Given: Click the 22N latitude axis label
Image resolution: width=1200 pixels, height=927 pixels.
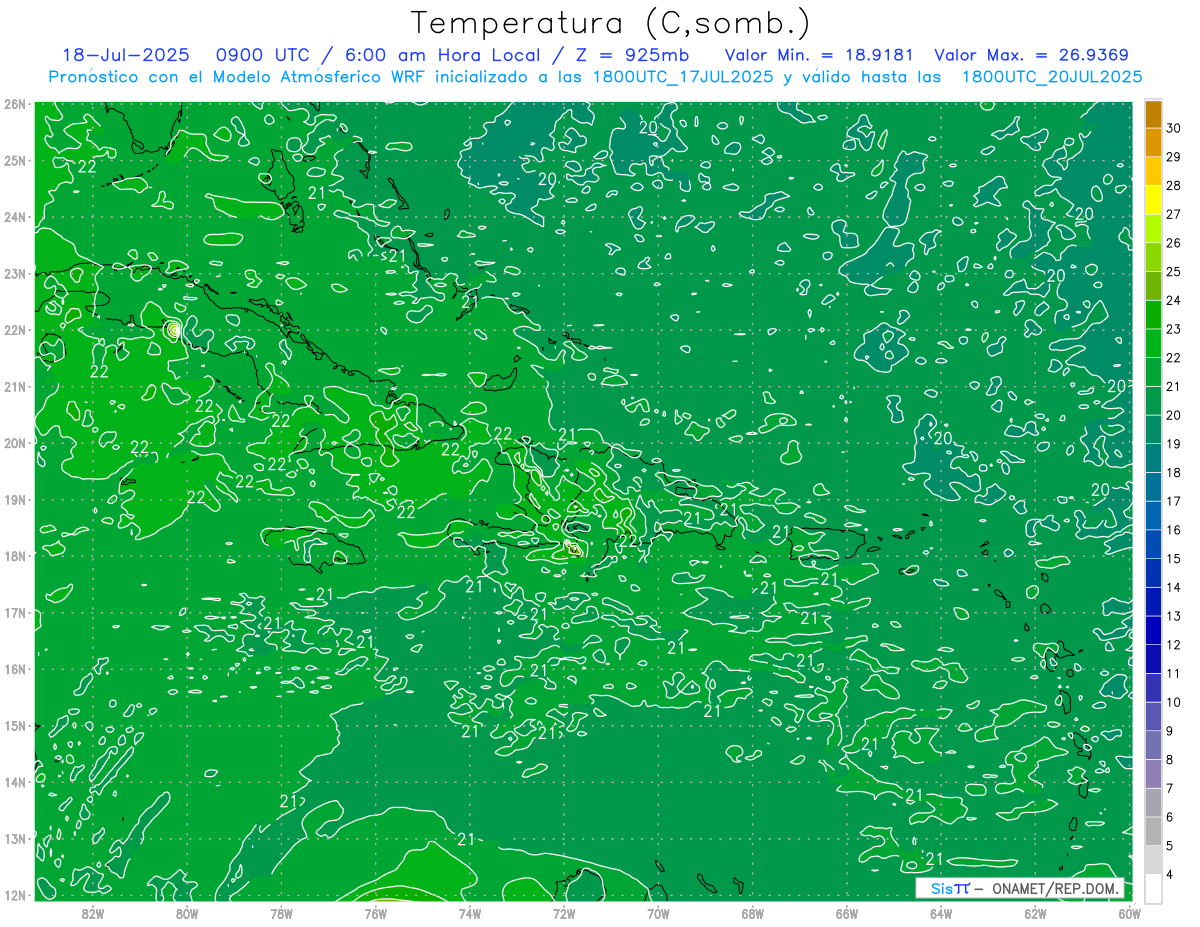Looking at the screenshot, I should click(x=14, y=330).
